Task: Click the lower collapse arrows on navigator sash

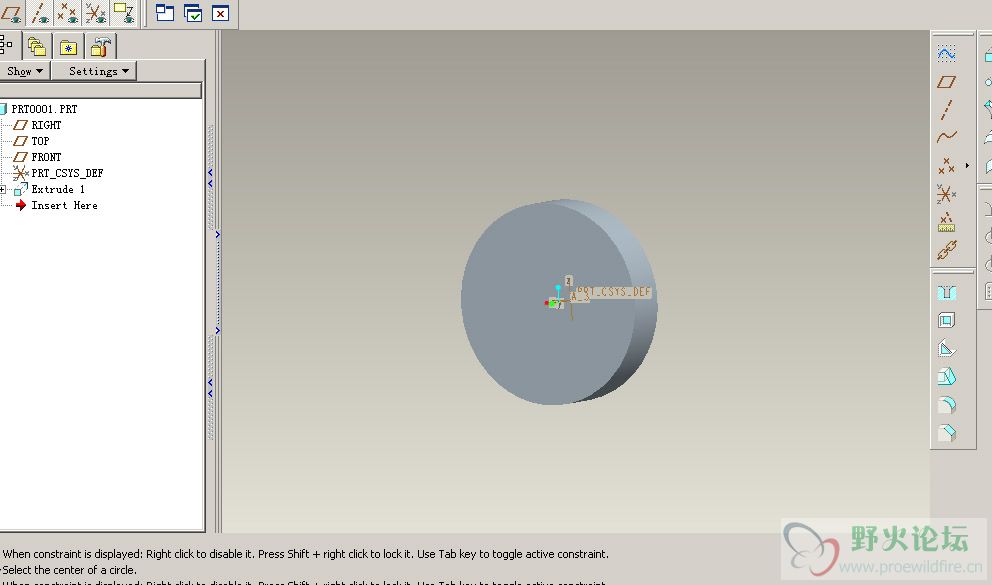Action: tap(210, 388)
